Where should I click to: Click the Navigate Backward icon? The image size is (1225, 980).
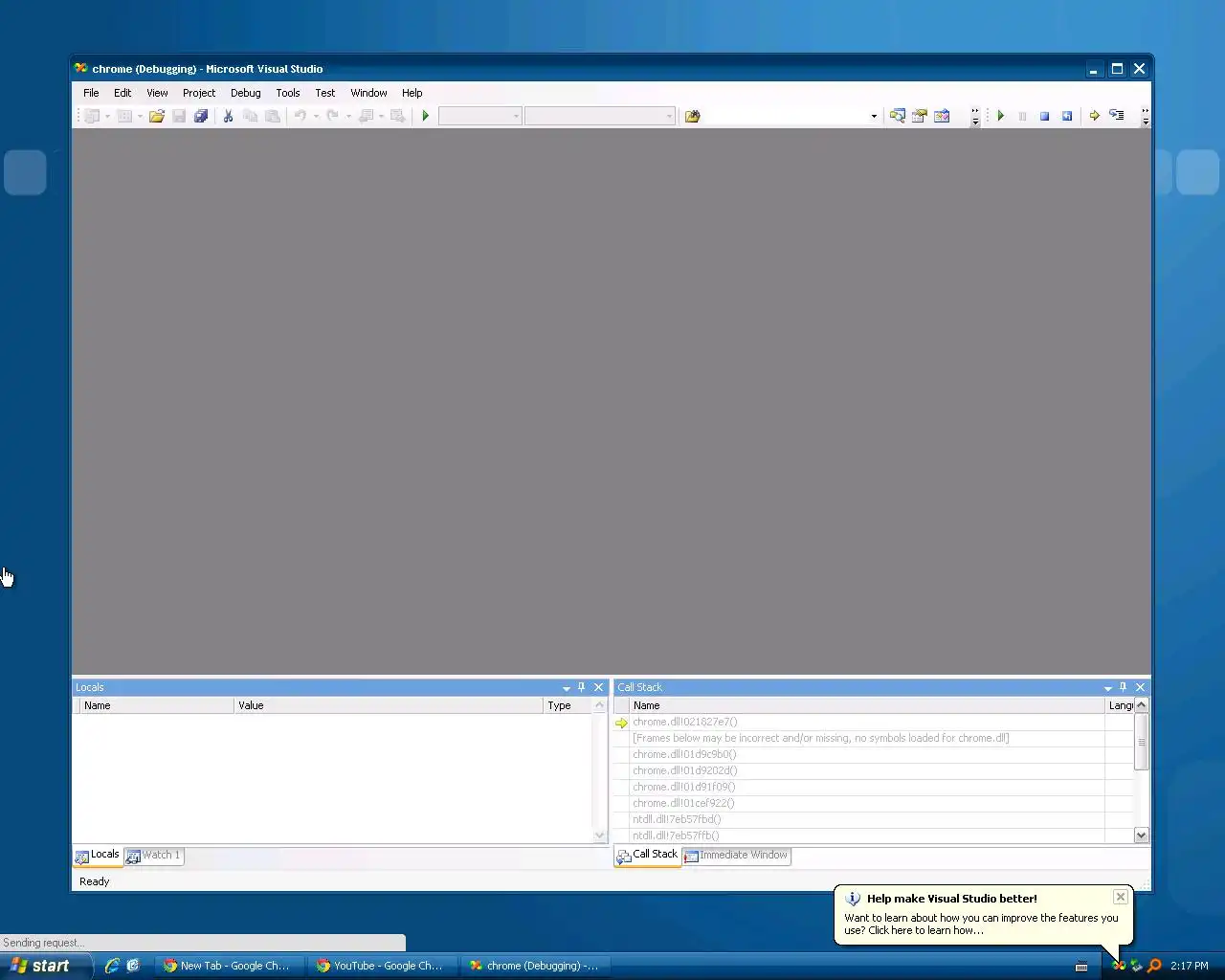coord(366,116)
